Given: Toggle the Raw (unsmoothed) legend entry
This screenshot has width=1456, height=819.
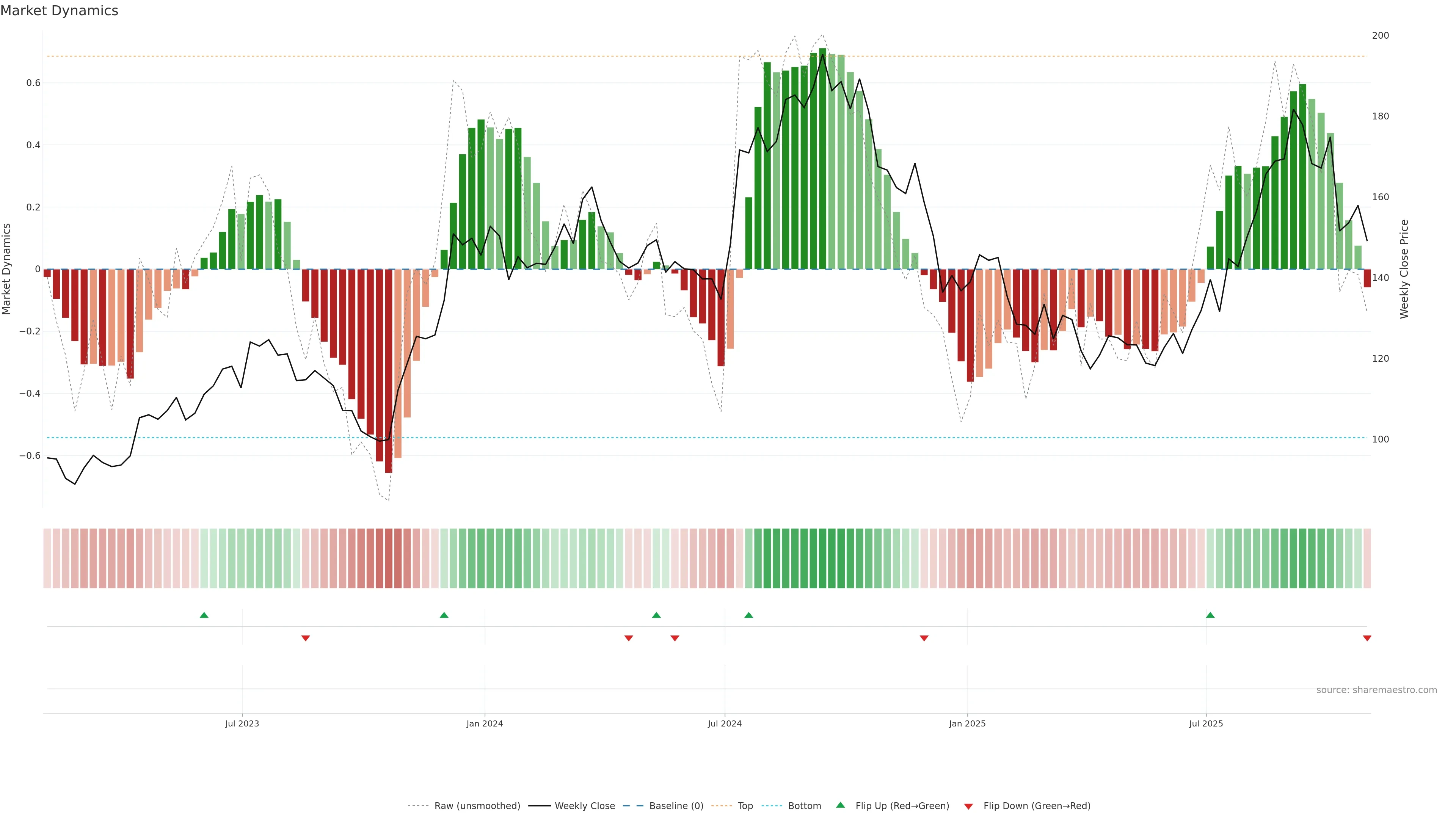Looking at the screenshot, I should click(477, 806).
